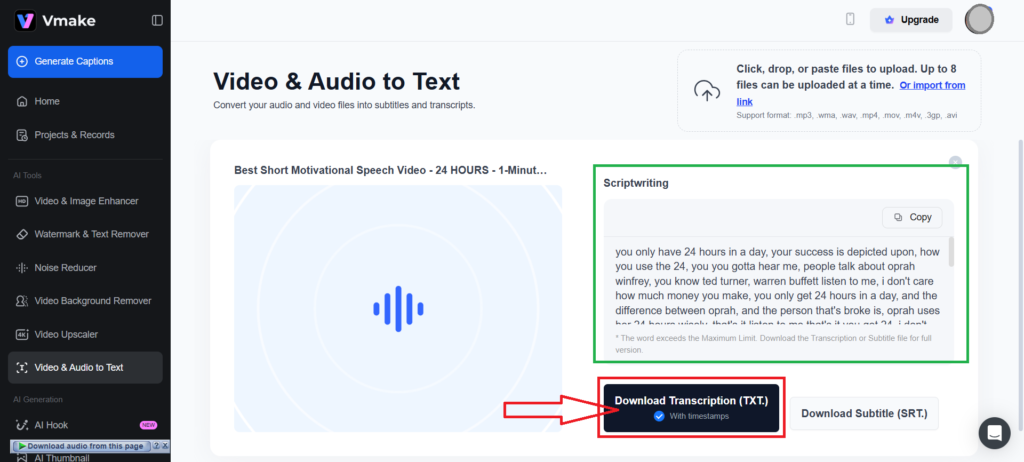Open the Watermark & Text Remover tool

[91, 234]
